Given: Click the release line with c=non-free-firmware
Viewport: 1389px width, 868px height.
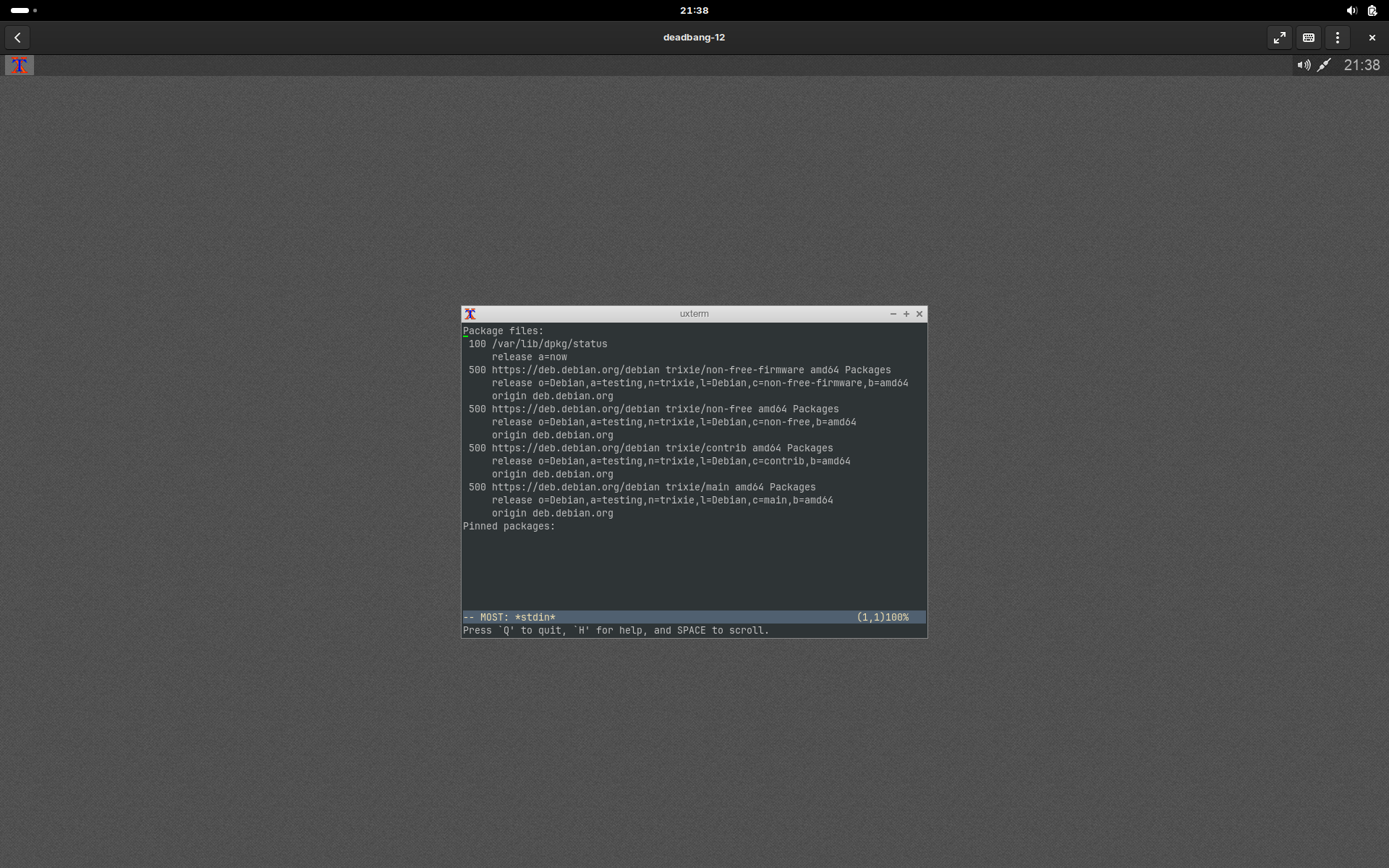Looking at the screenshot, I should pos(700,383).
